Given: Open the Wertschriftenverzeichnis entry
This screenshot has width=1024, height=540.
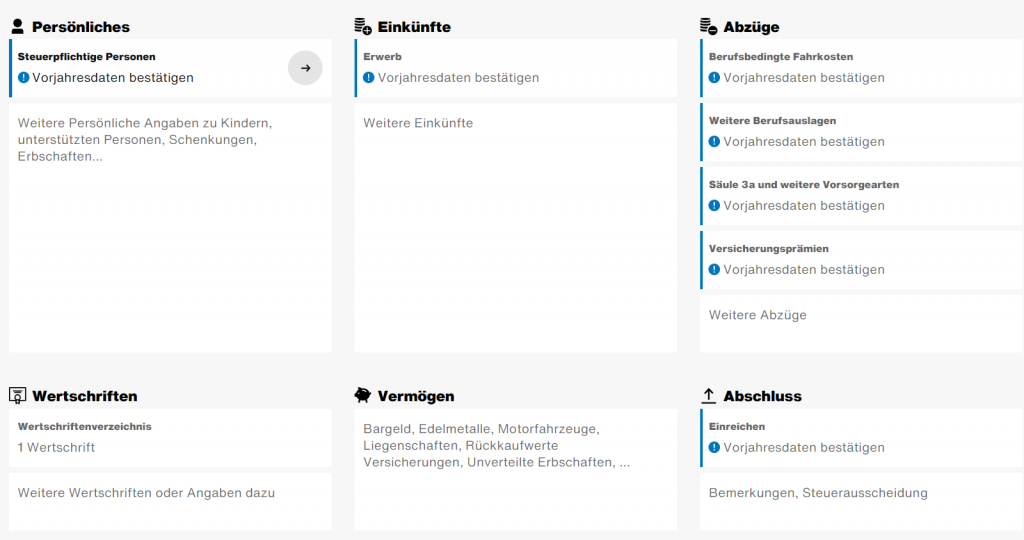Looking at the screenshot, I should click(x=170, y=437).
